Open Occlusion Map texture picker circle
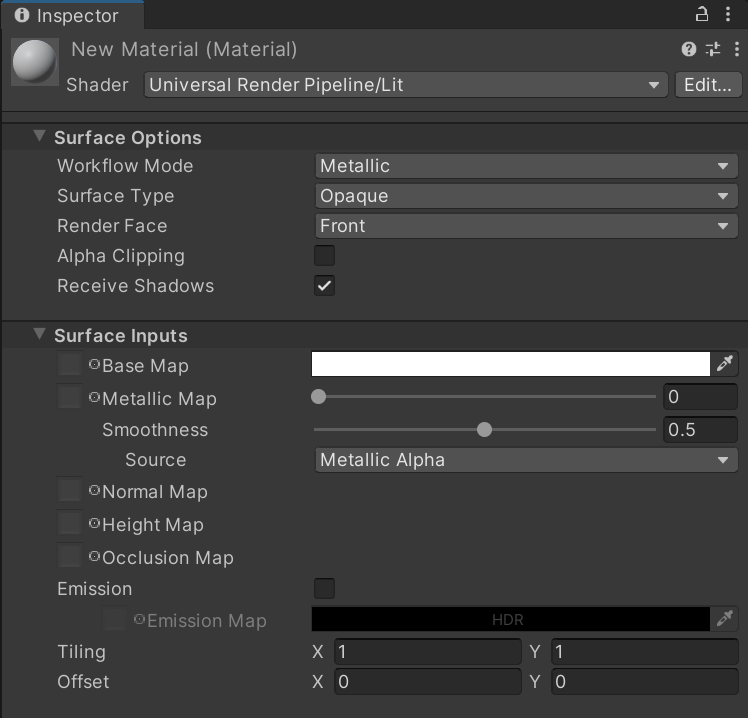The height and width of the screenshot is (718, 748). click(x=94, y=556)
